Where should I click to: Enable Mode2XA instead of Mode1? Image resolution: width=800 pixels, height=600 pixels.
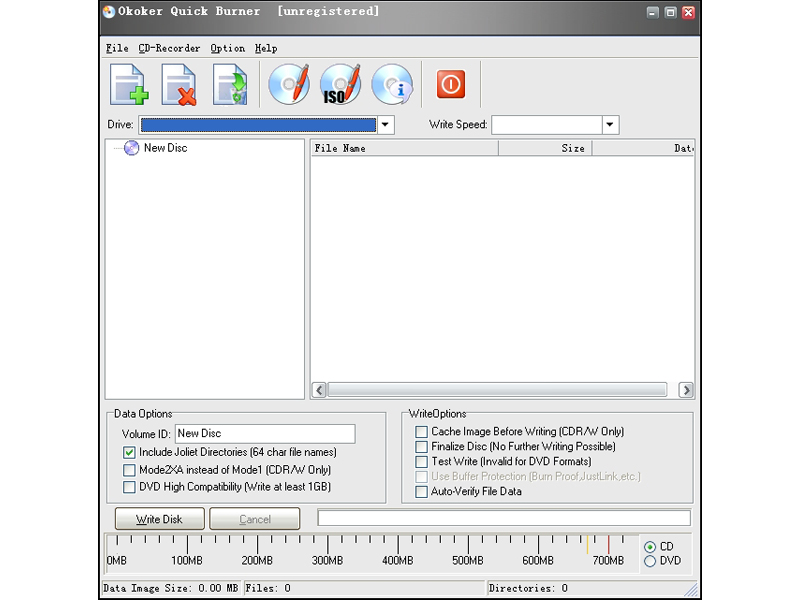[129, 470]
